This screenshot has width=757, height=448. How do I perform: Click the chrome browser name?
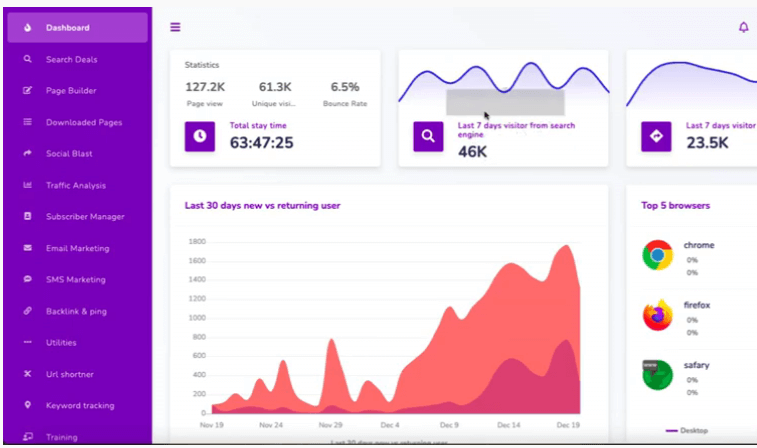click(699, 245)
